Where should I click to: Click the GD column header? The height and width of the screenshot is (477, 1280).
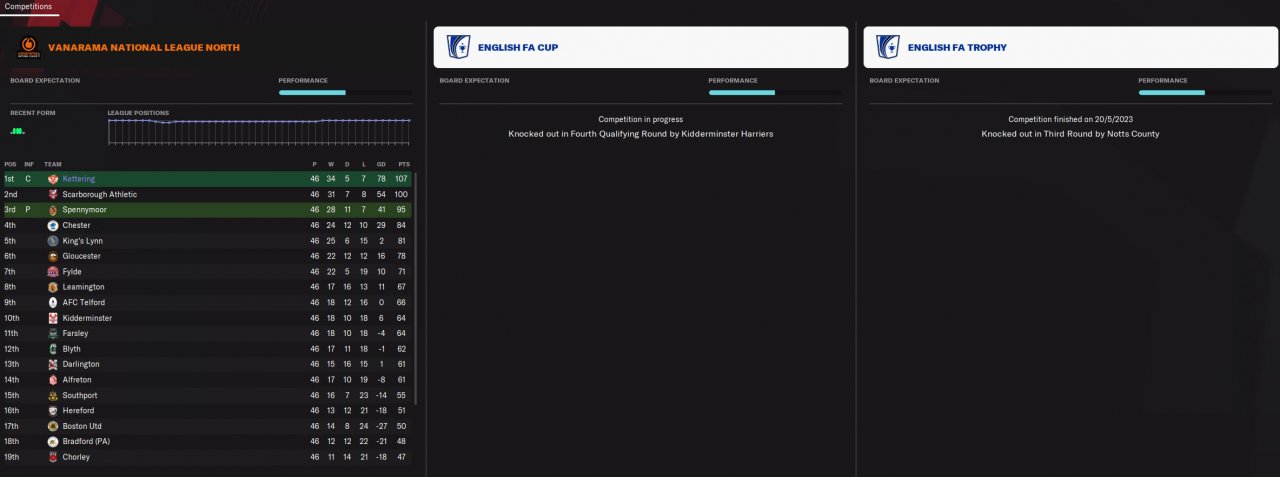pos(381,164)
